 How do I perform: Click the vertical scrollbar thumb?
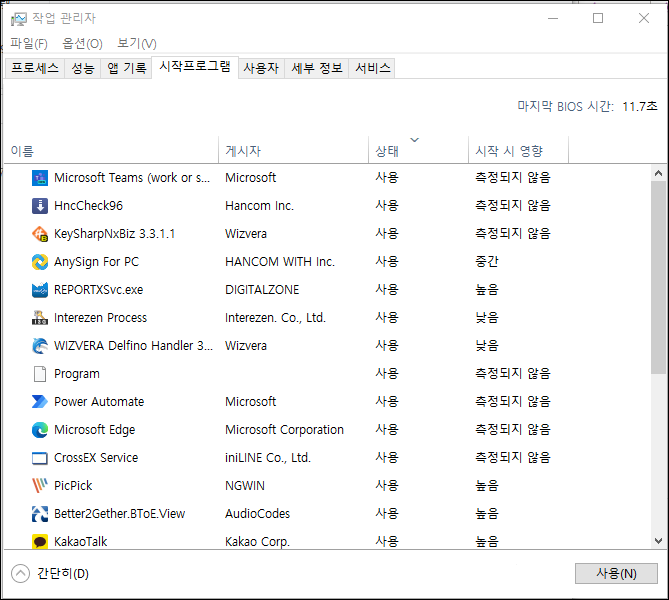[658, 277]
